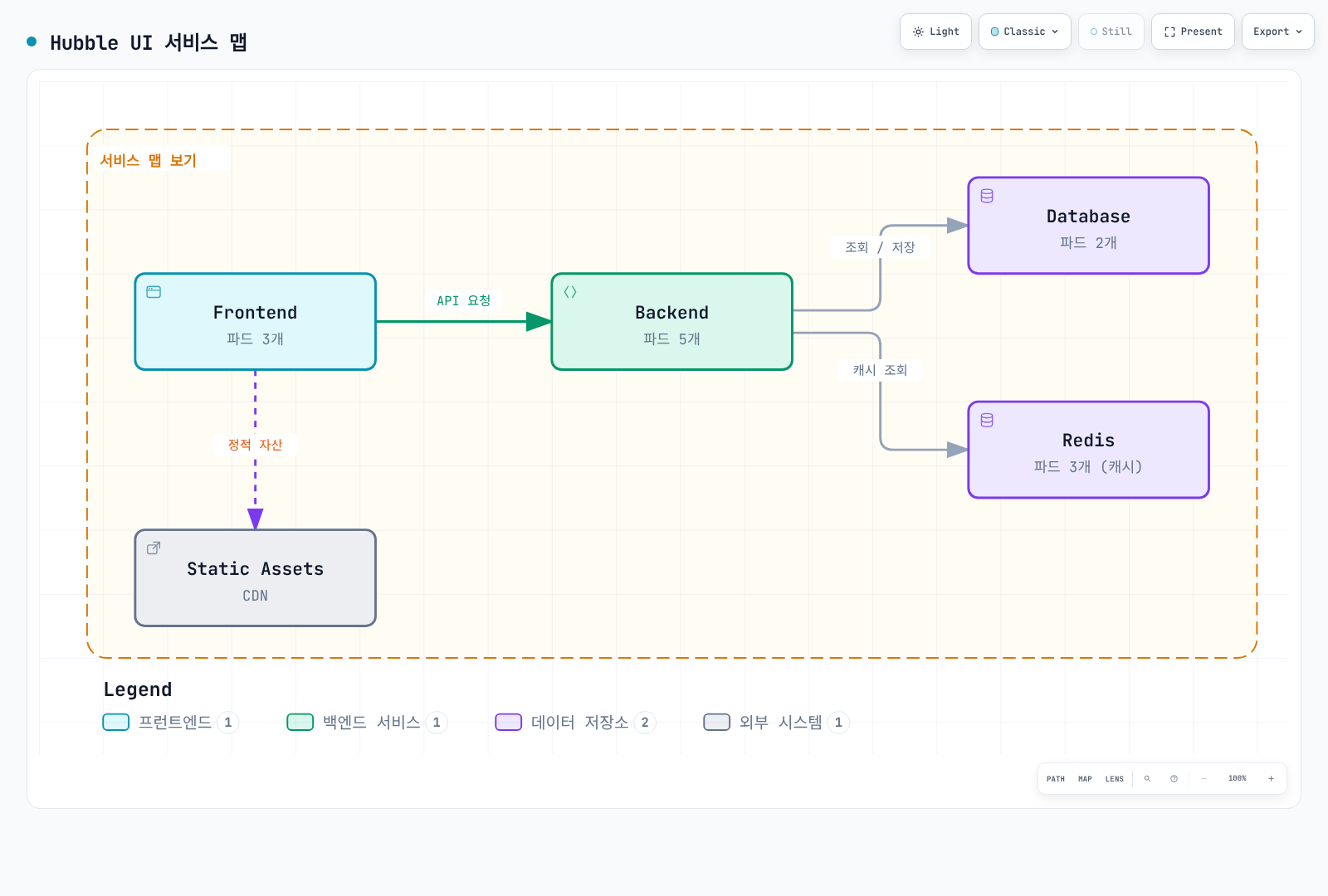Click the '서비스 맵 보기' group label
Image resolution: width=1328 pixels, height=896 pixels.
149,160
